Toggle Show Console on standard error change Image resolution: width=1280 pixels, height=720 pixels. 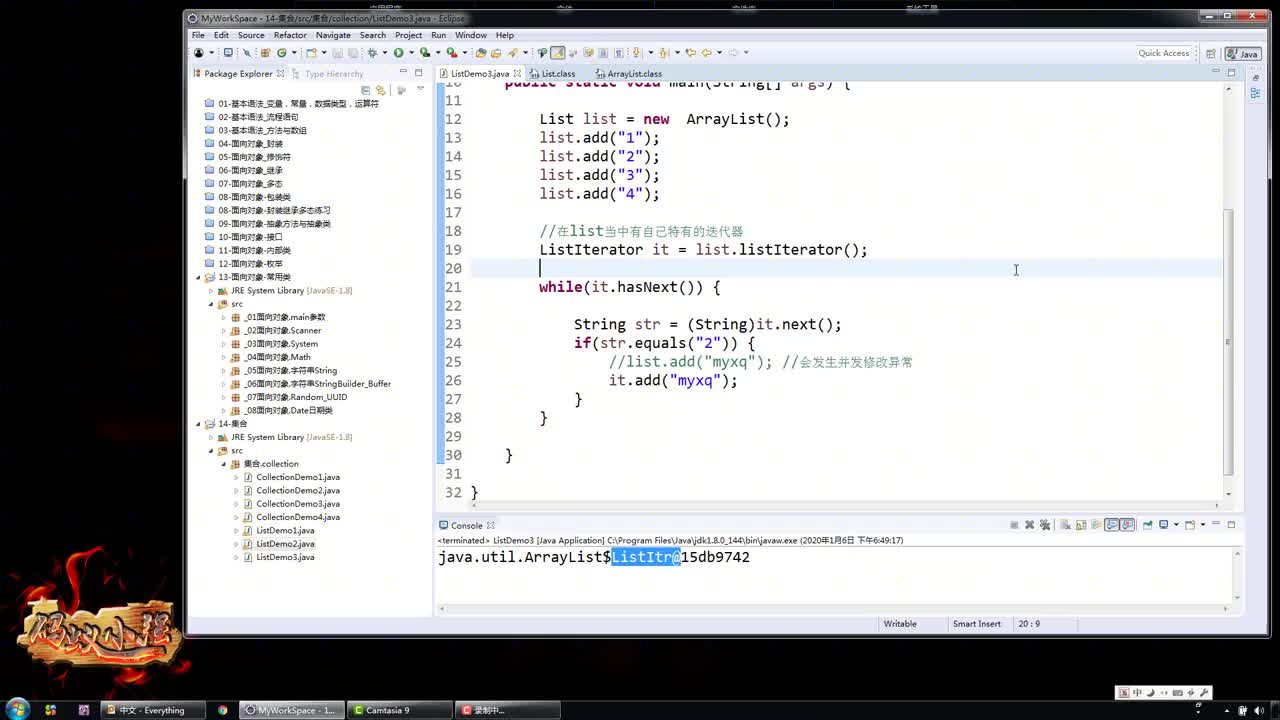[1127, 525]
